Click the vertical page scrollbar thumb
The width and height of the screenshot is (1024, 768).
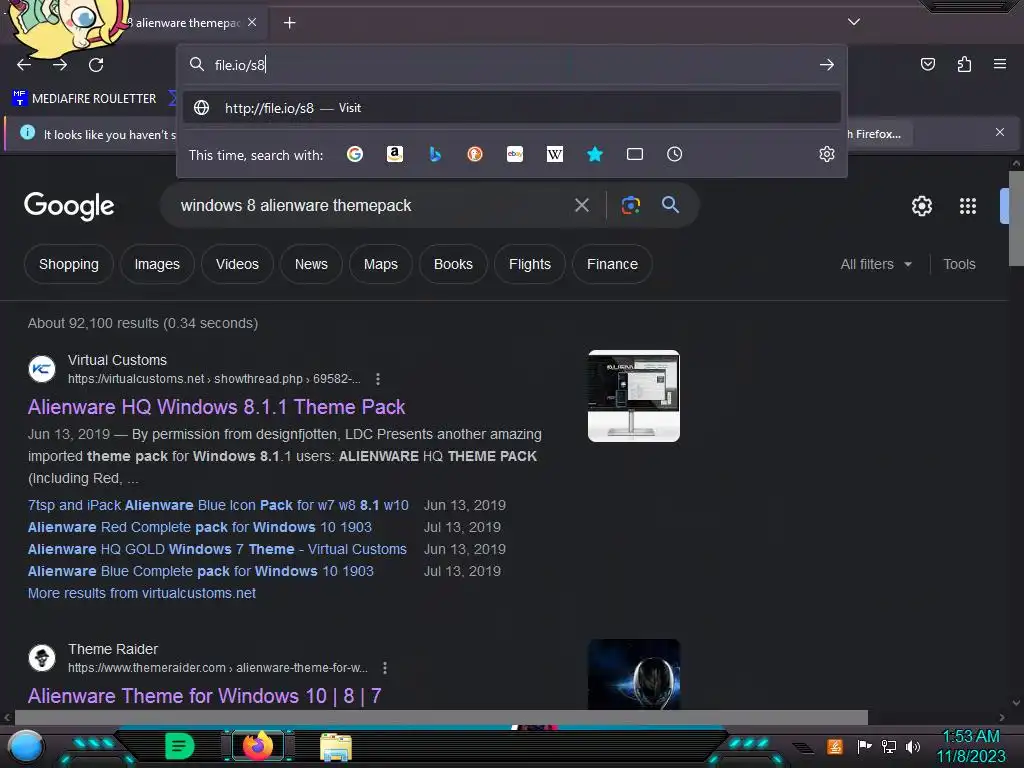click(x=1016, y=219)
